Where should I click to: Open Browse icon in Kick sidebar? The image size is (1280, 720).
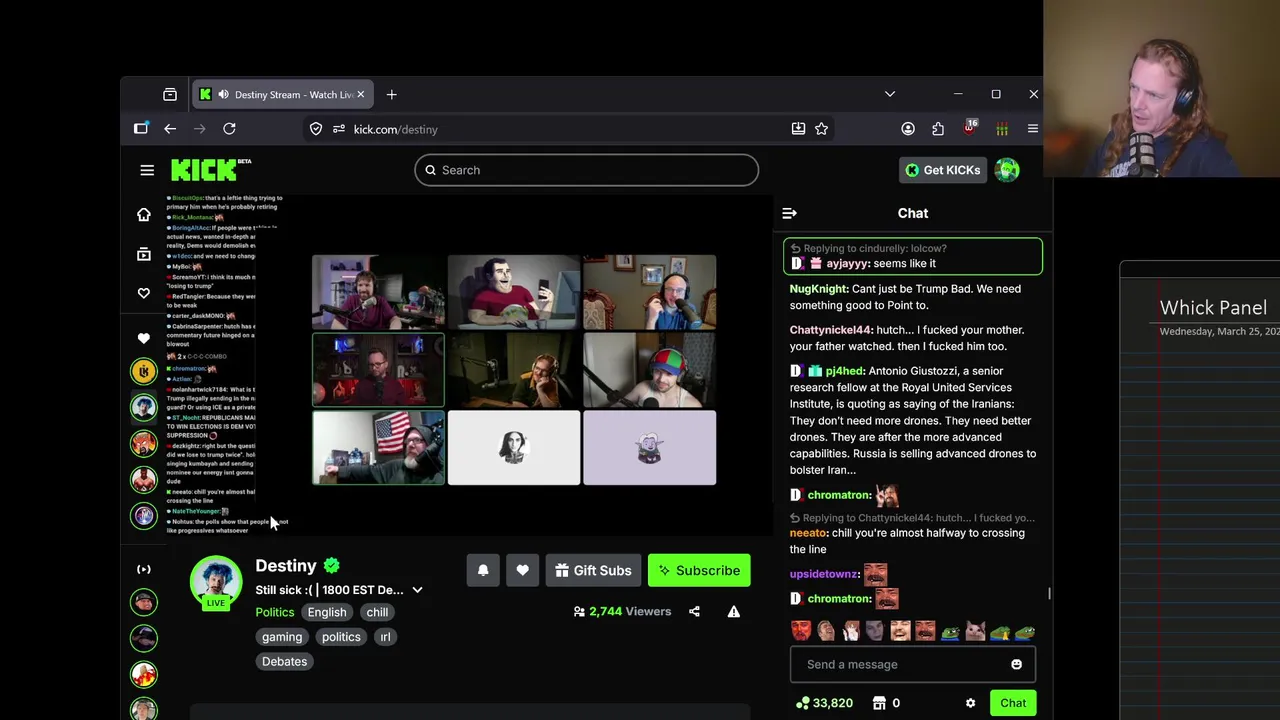pos(144,254)
